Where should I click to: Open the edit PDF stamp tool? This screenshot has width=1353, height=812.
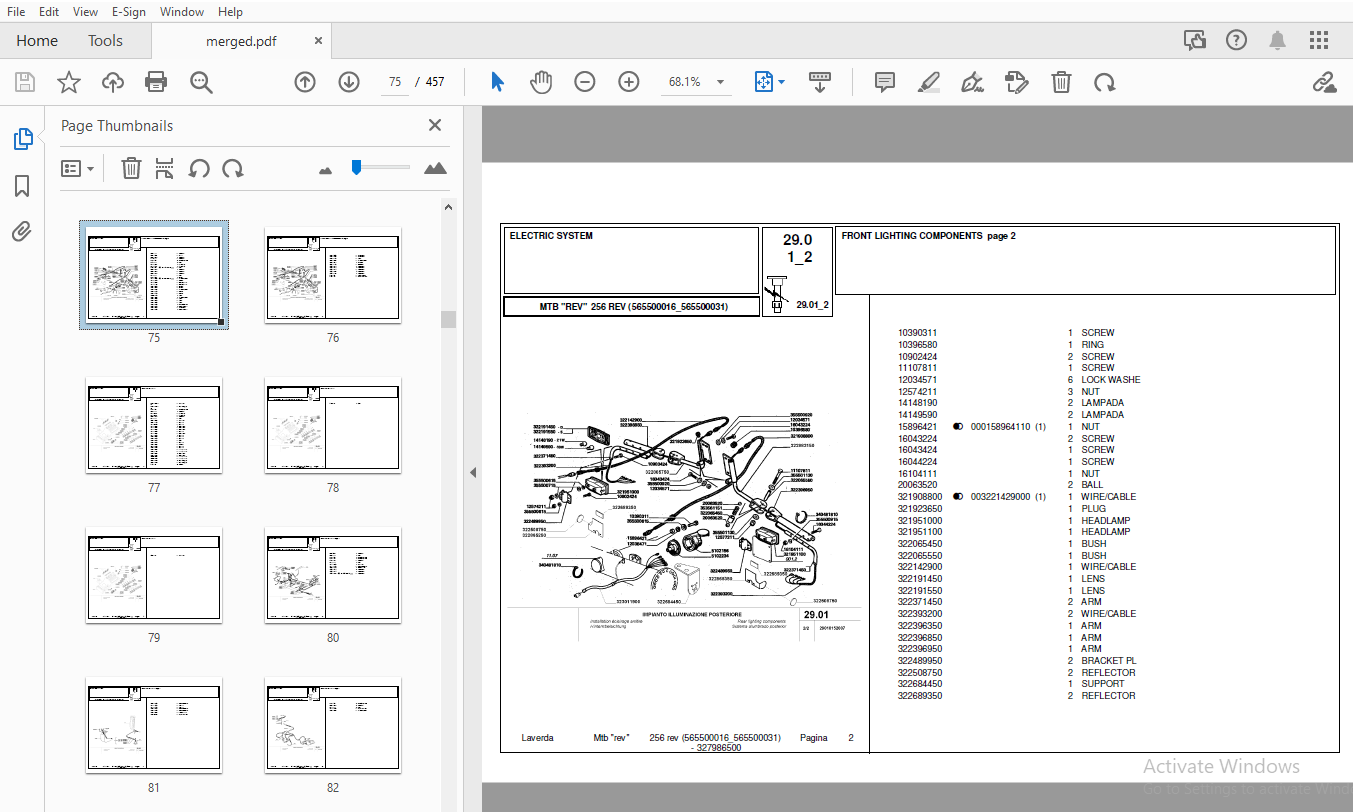[x=1017, y=82]
